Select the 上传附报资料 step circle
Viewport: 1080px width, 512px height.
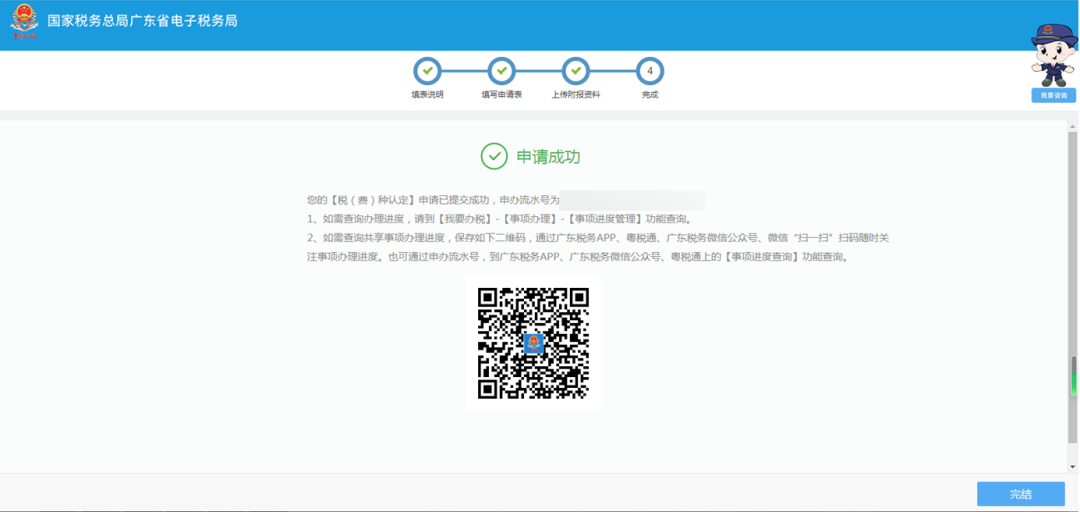[x=576, y=70]
